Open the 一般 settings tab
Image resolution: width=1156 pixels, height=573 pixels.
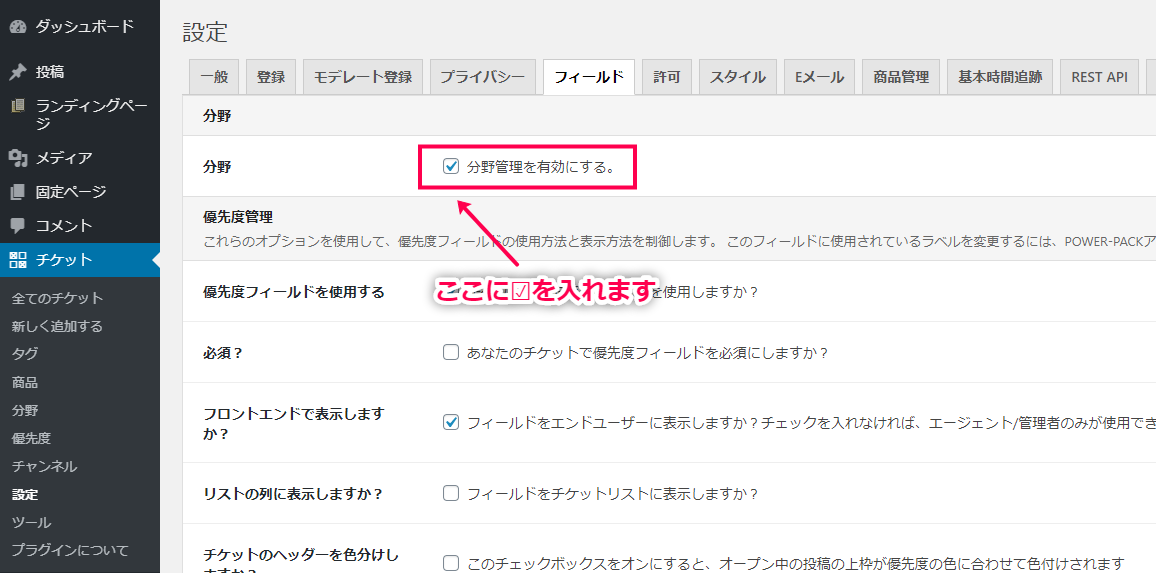215,77
